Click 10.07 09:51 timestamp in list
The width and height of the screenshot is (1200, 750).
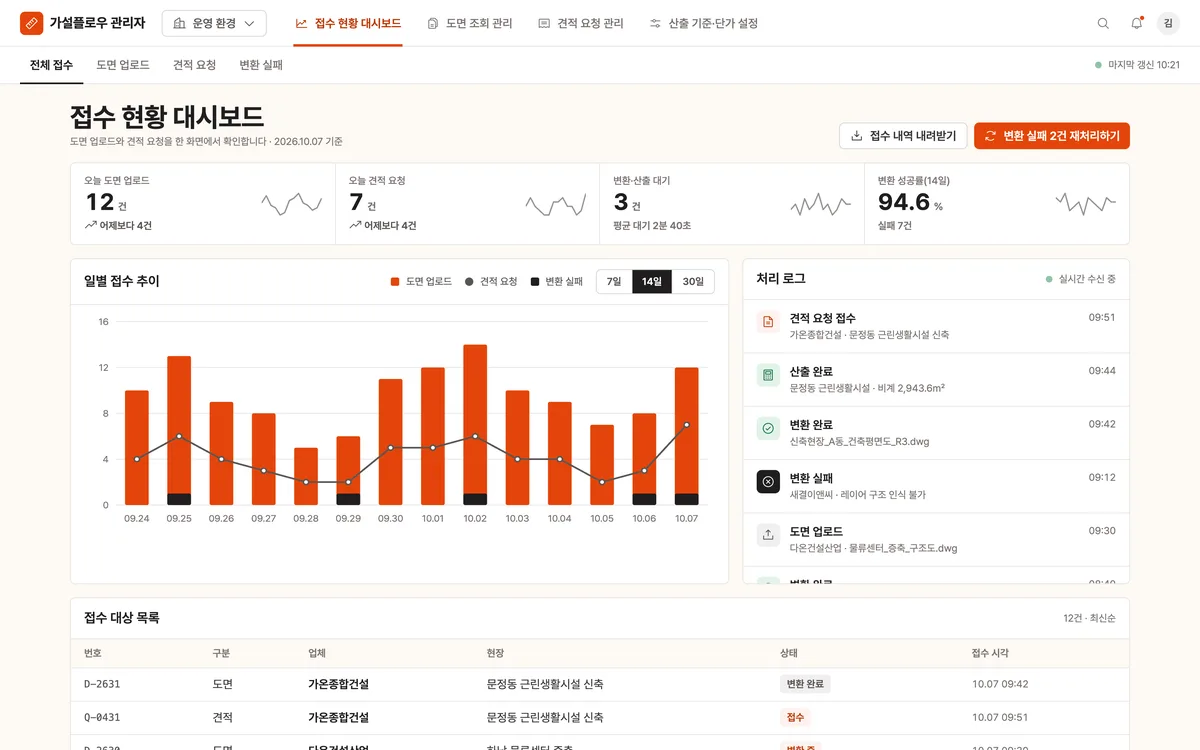(1000, 717)
